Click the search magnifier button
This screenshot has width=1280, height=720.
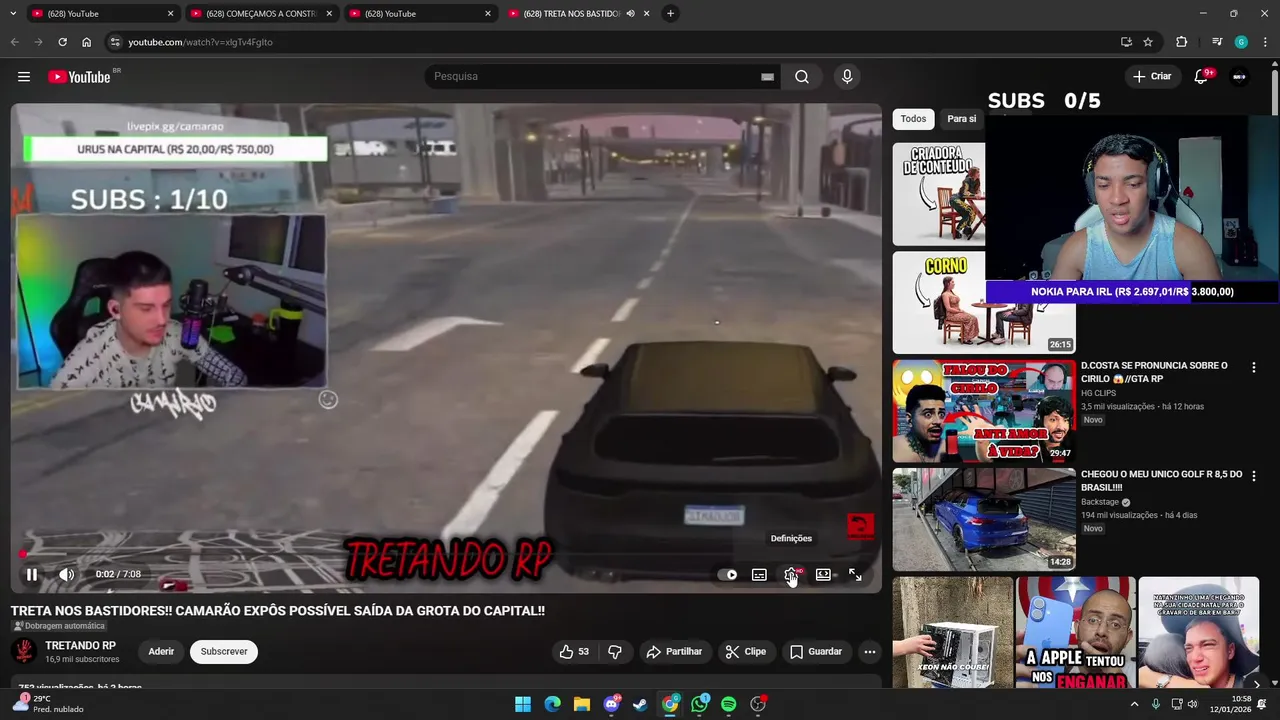pos(802,77)
